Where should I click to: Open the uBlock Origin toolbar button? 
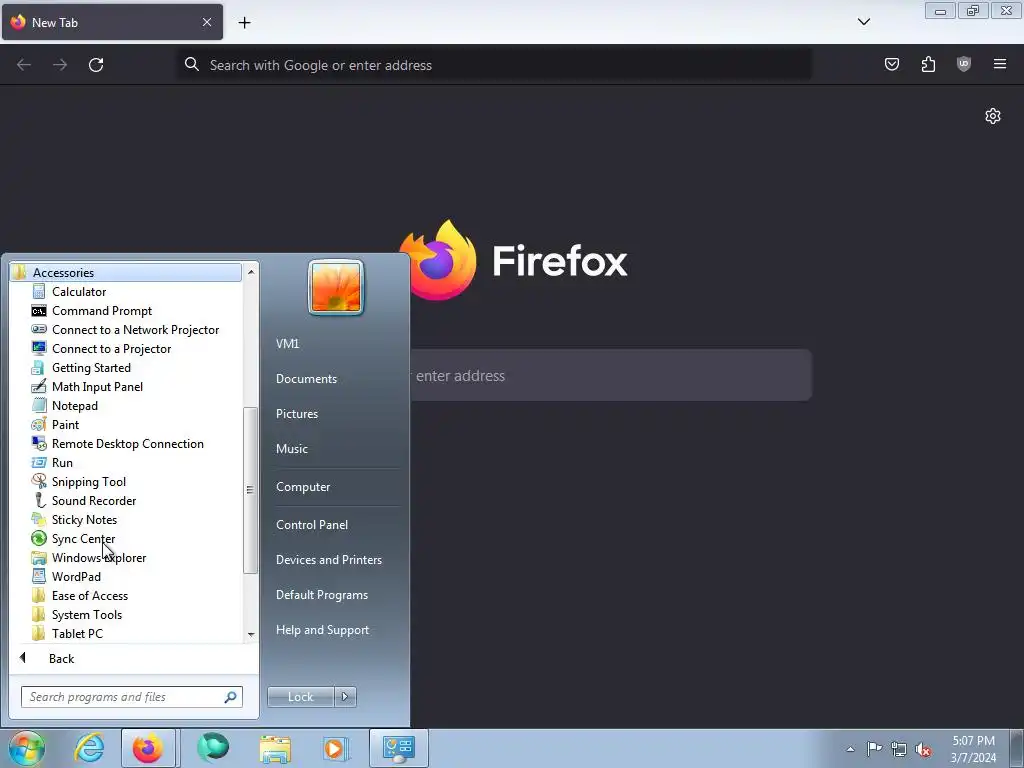click(964, 64)
